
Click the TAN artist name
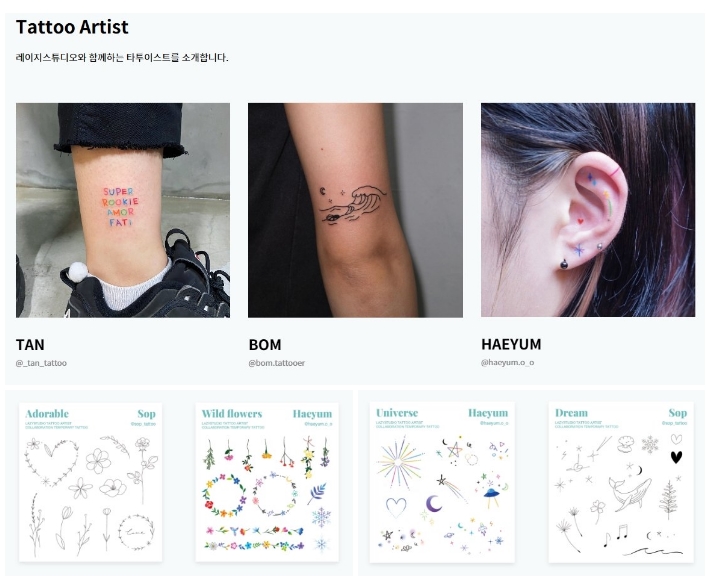(x=30, y=345)
